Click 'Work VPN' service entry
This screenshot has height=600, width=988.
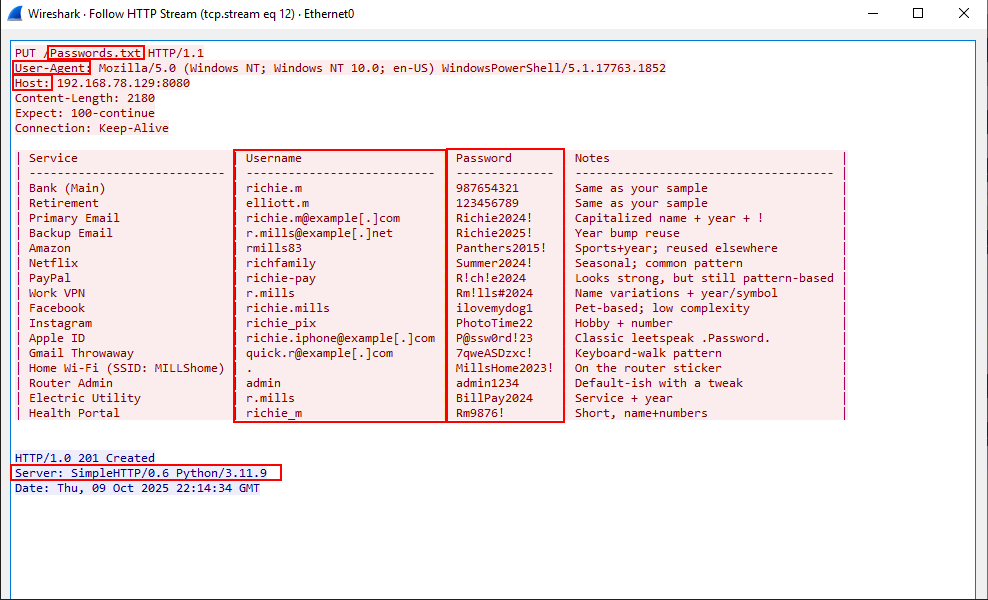pyautogui.click(x=57, y=293)
